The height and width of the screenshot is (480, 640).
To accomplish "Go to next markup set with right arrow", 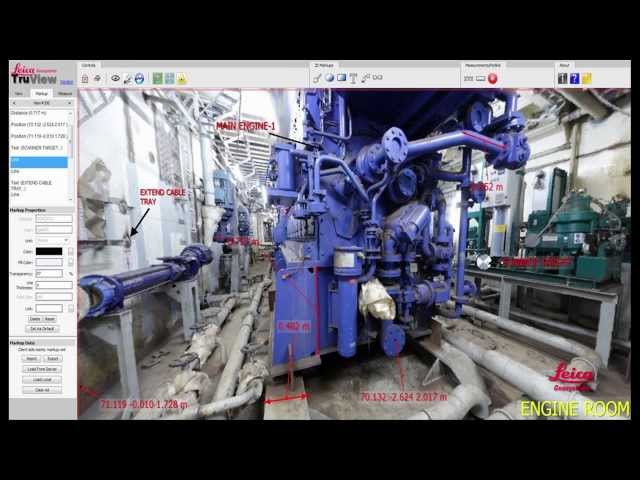I will (x=70, y=103).
